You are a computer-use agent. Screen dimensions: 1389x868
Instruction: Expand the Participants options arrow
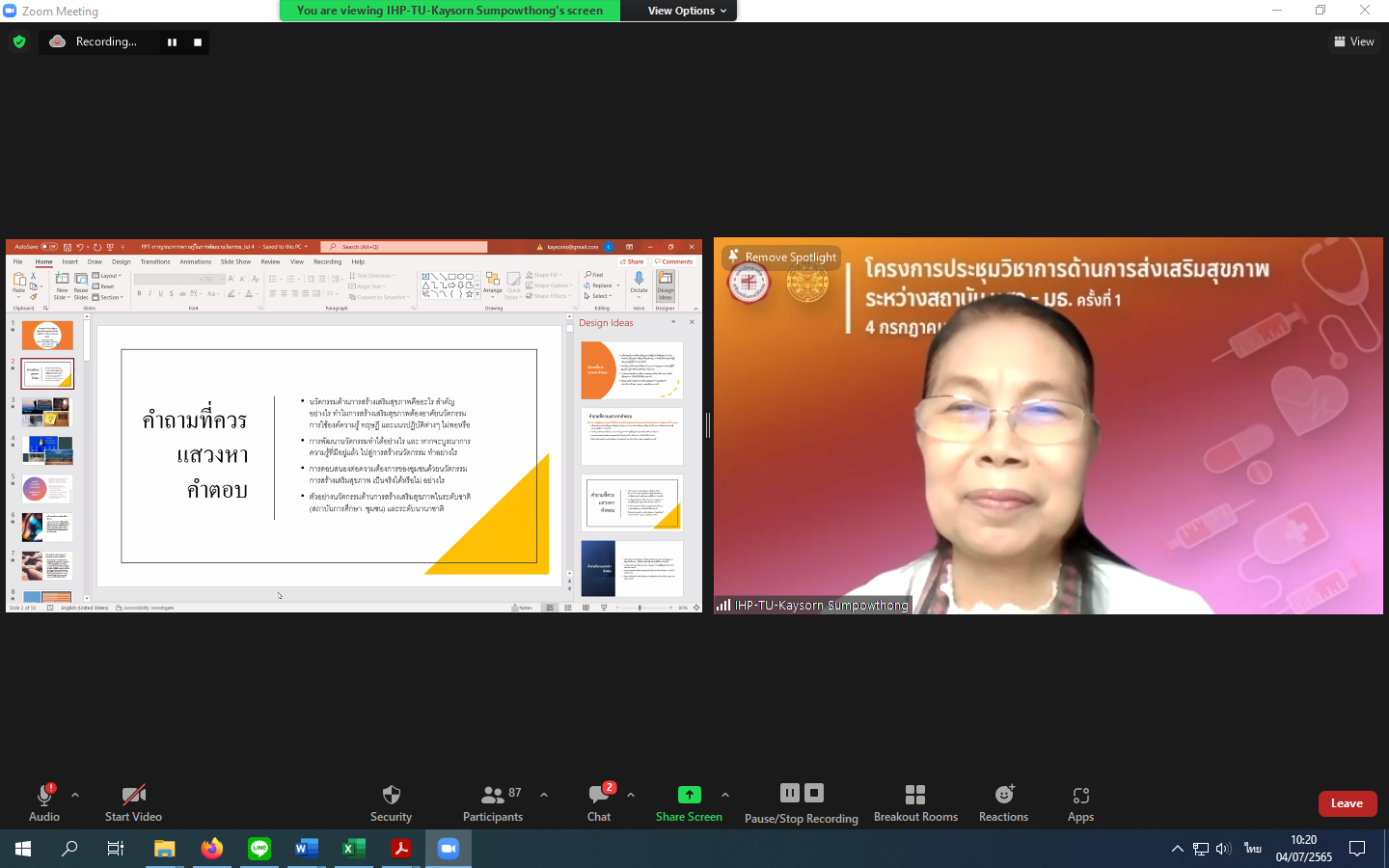[x=544, y=795]
